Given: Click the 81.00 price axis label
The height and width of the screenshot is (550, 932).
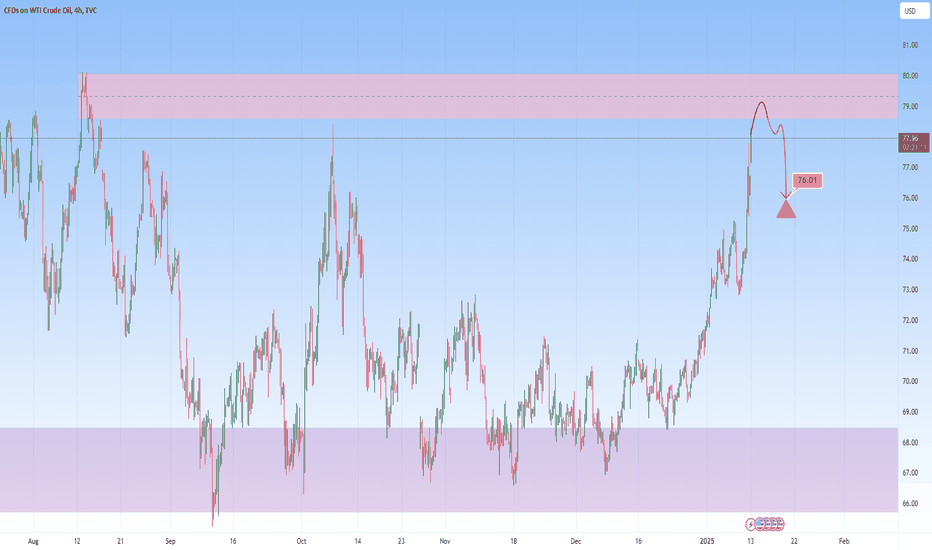Looking at the screenshot, I should [x=910, y=45].
